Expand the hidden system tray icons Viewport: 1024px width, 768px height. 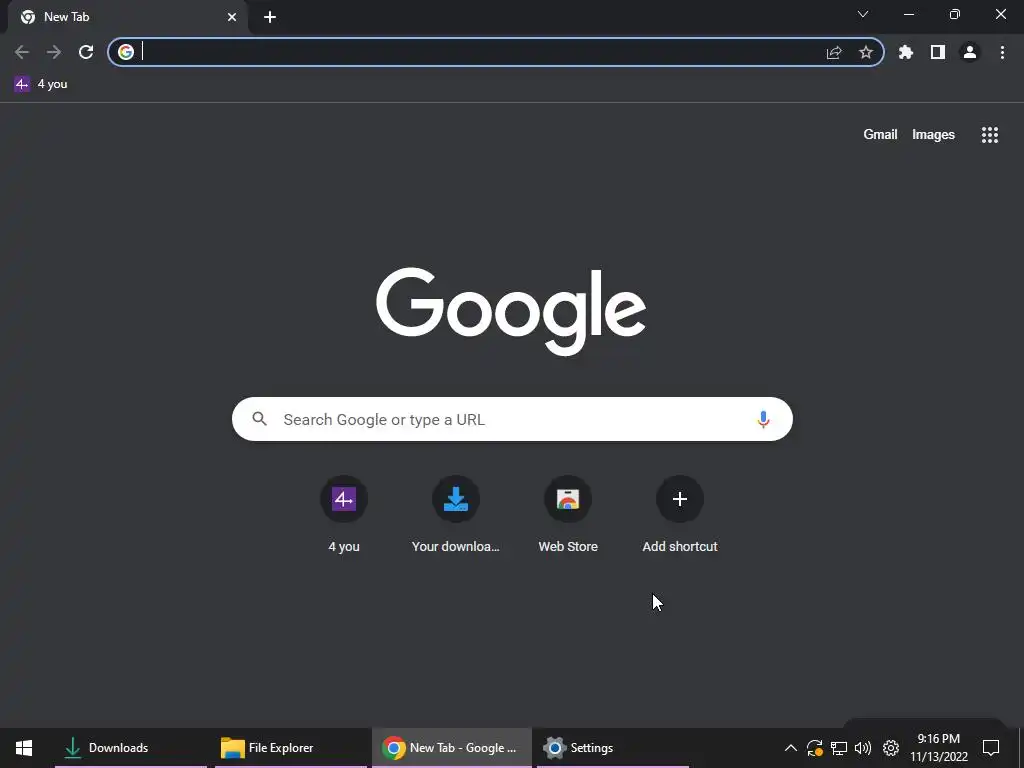coord(790,748)
